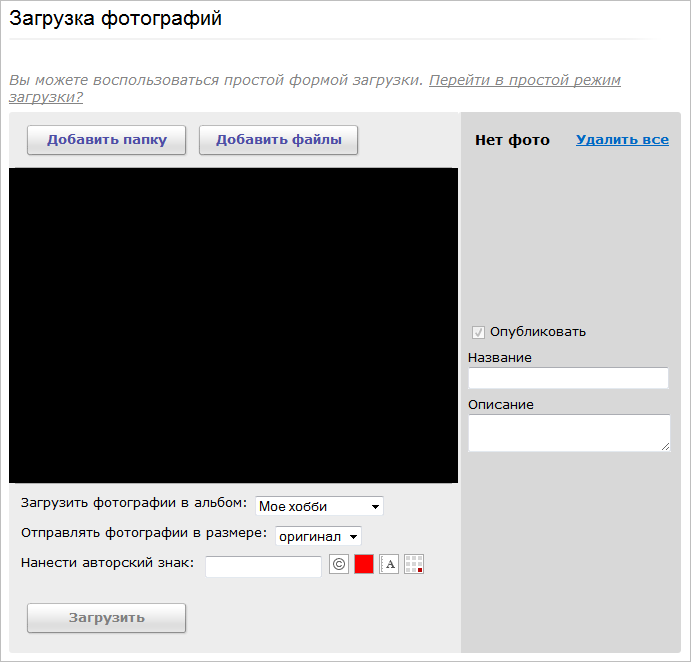Toggle the Опубликовать checkbox
Viewport: 691px width, 662px height.
478,332
